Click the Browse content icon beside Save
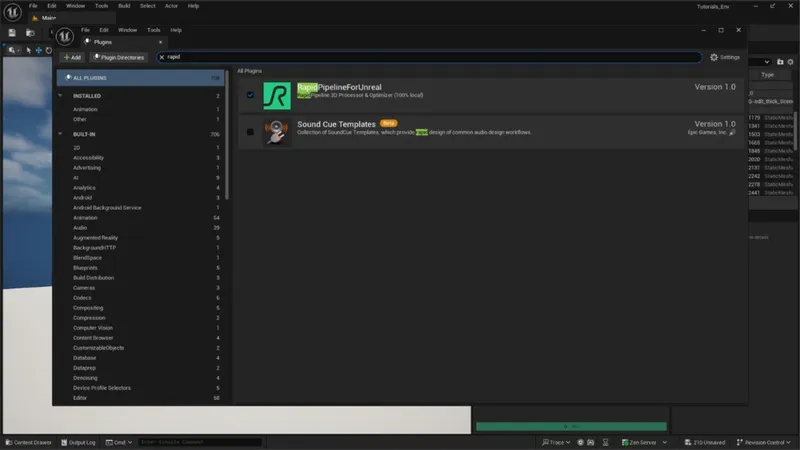This screenshot has width=800, height=450. tap(30, 33)
